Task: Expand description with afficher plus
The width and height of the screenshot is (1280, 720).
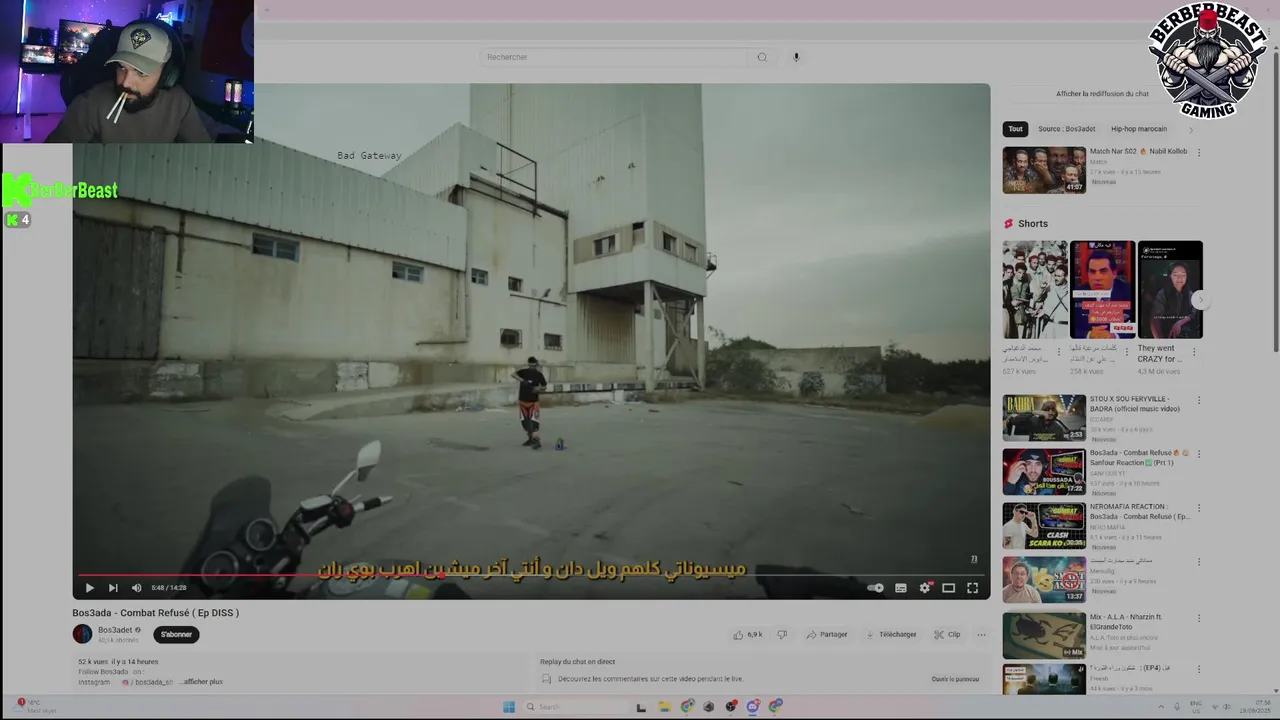Action: click(x=203, y=681)
